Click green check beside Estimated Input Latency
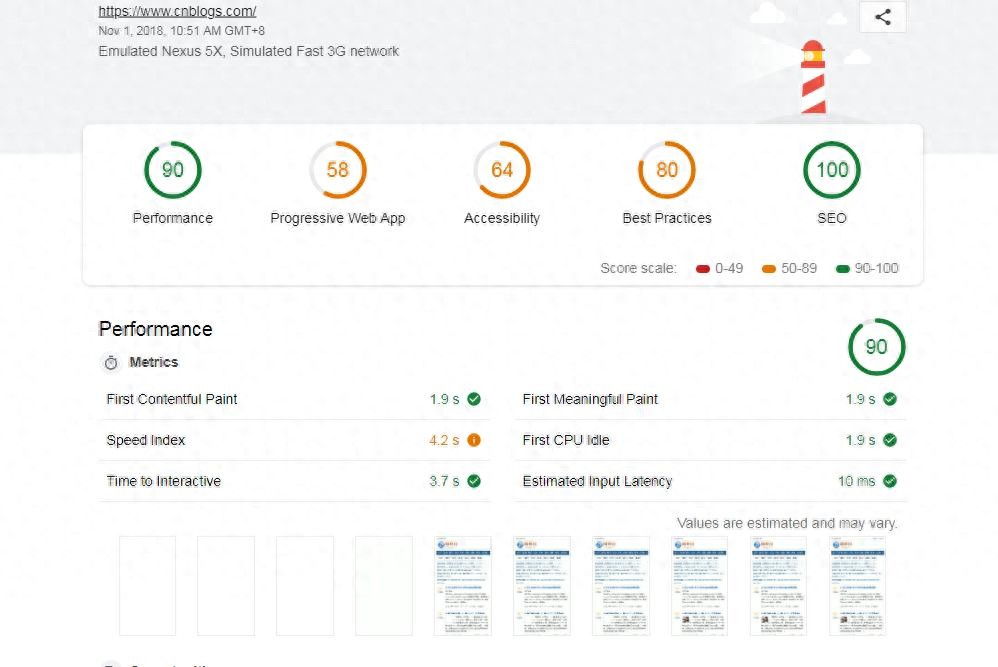The height and width of the screenshot is (667, 998). click(890, 481)
